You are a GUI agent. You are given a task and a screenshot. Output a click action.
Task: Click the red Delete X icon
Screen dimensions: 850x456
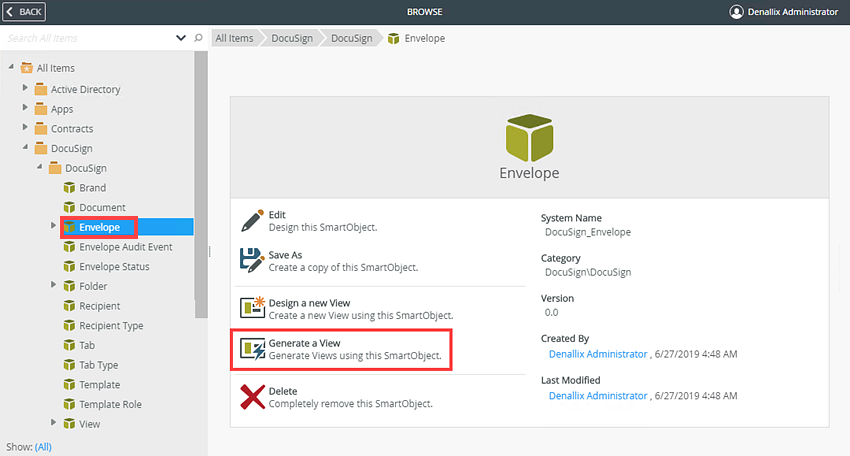(252, 397)
